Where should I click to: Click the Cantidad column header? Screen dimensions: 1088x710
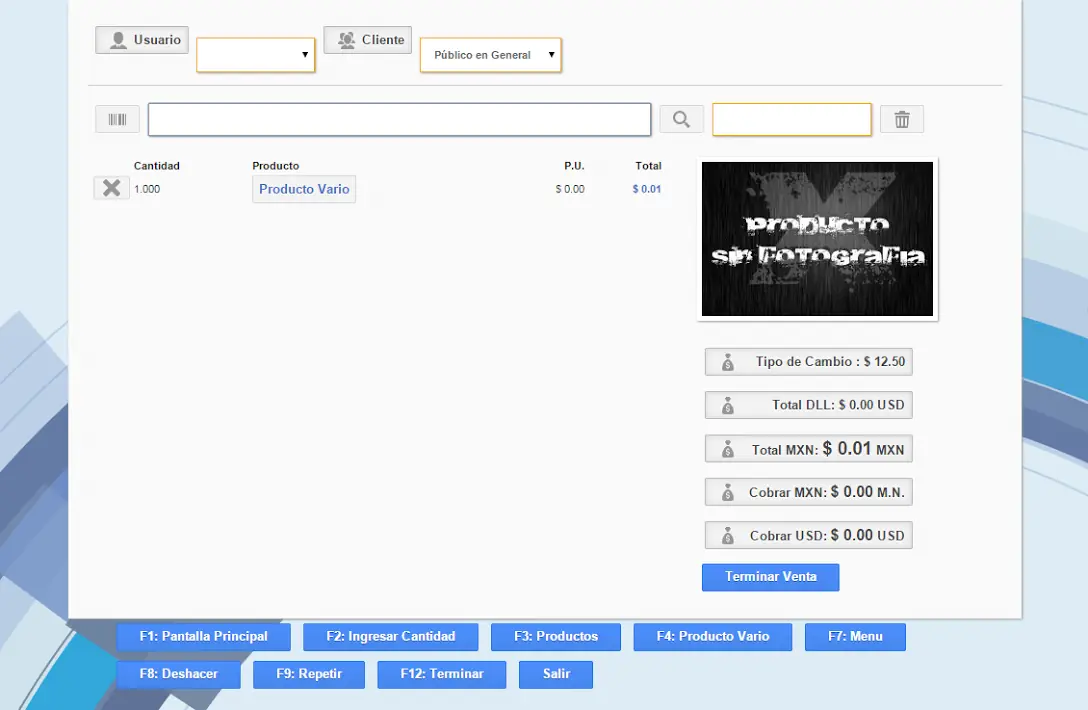157,166
